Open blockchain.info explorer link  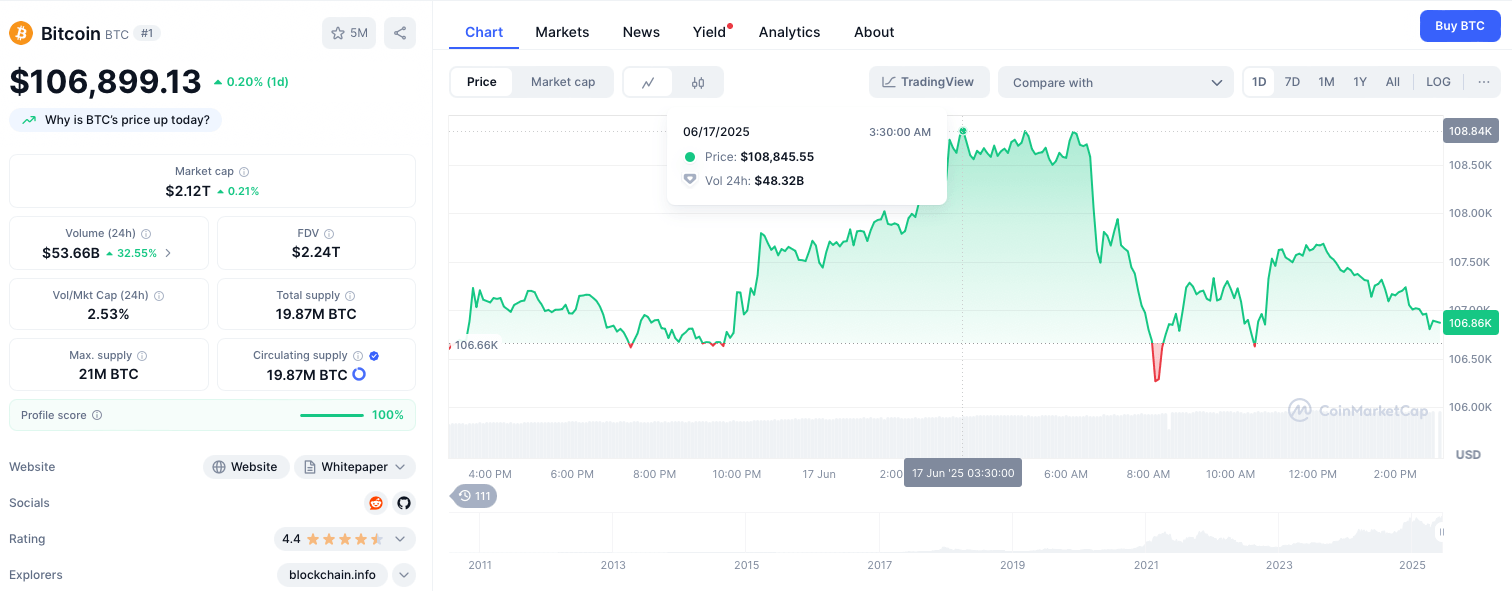click(332, 575)
